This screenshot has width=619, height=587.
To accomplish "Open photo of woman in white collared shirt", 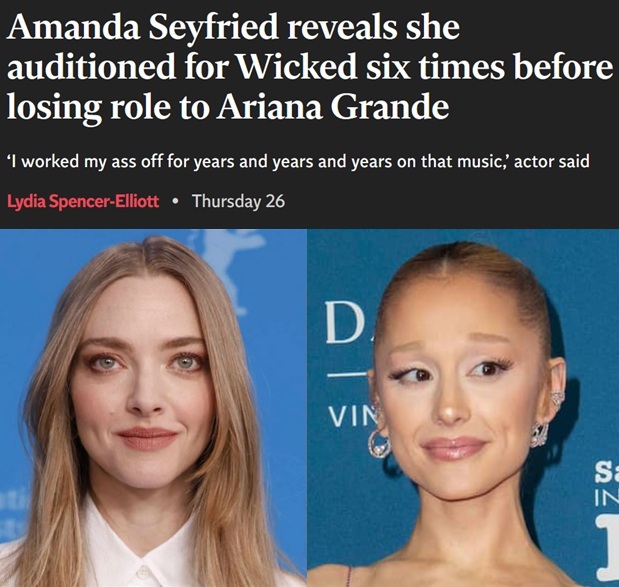I will [154, 408].
